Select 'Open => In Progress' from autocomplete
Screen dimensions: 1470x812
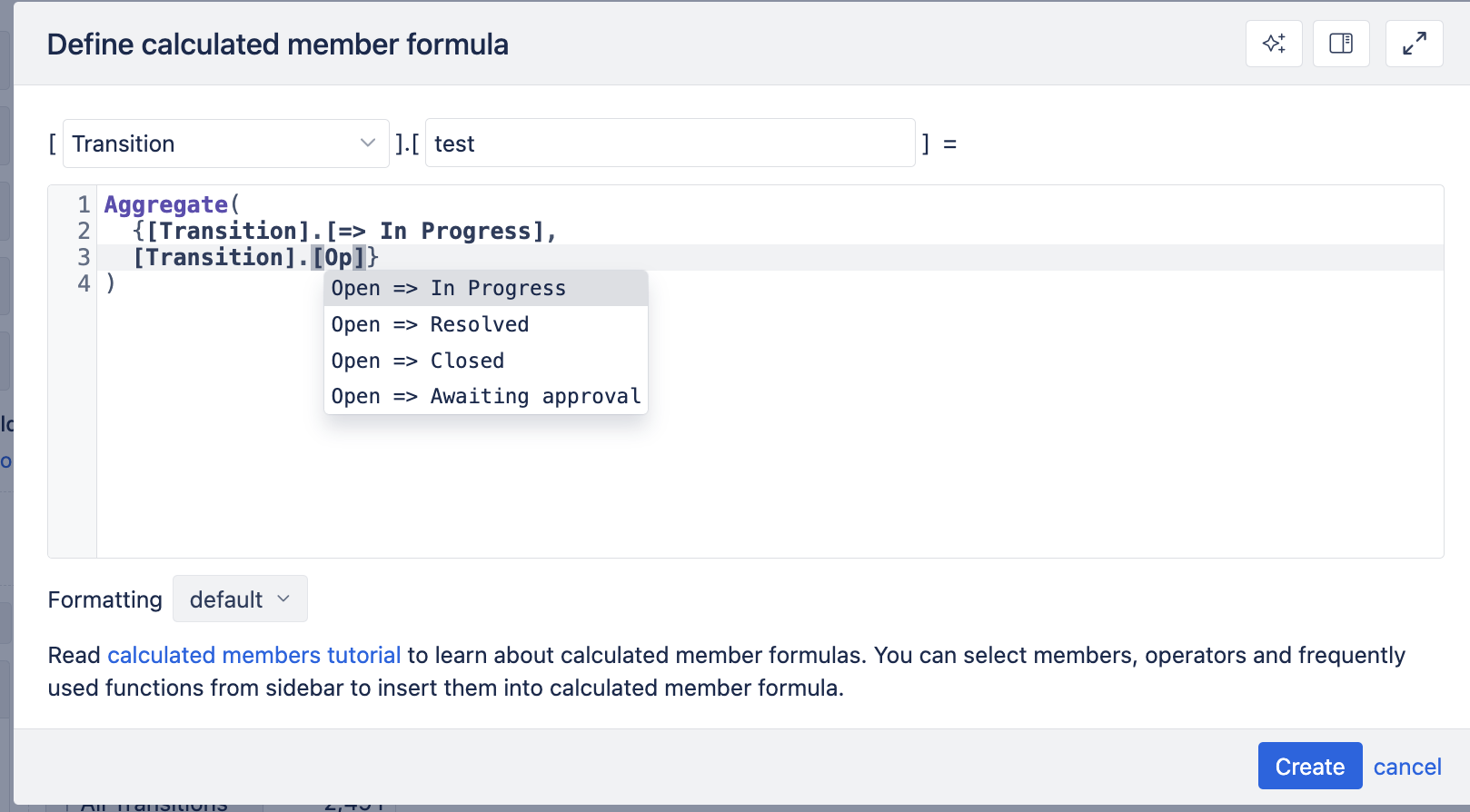coord(449,287)
